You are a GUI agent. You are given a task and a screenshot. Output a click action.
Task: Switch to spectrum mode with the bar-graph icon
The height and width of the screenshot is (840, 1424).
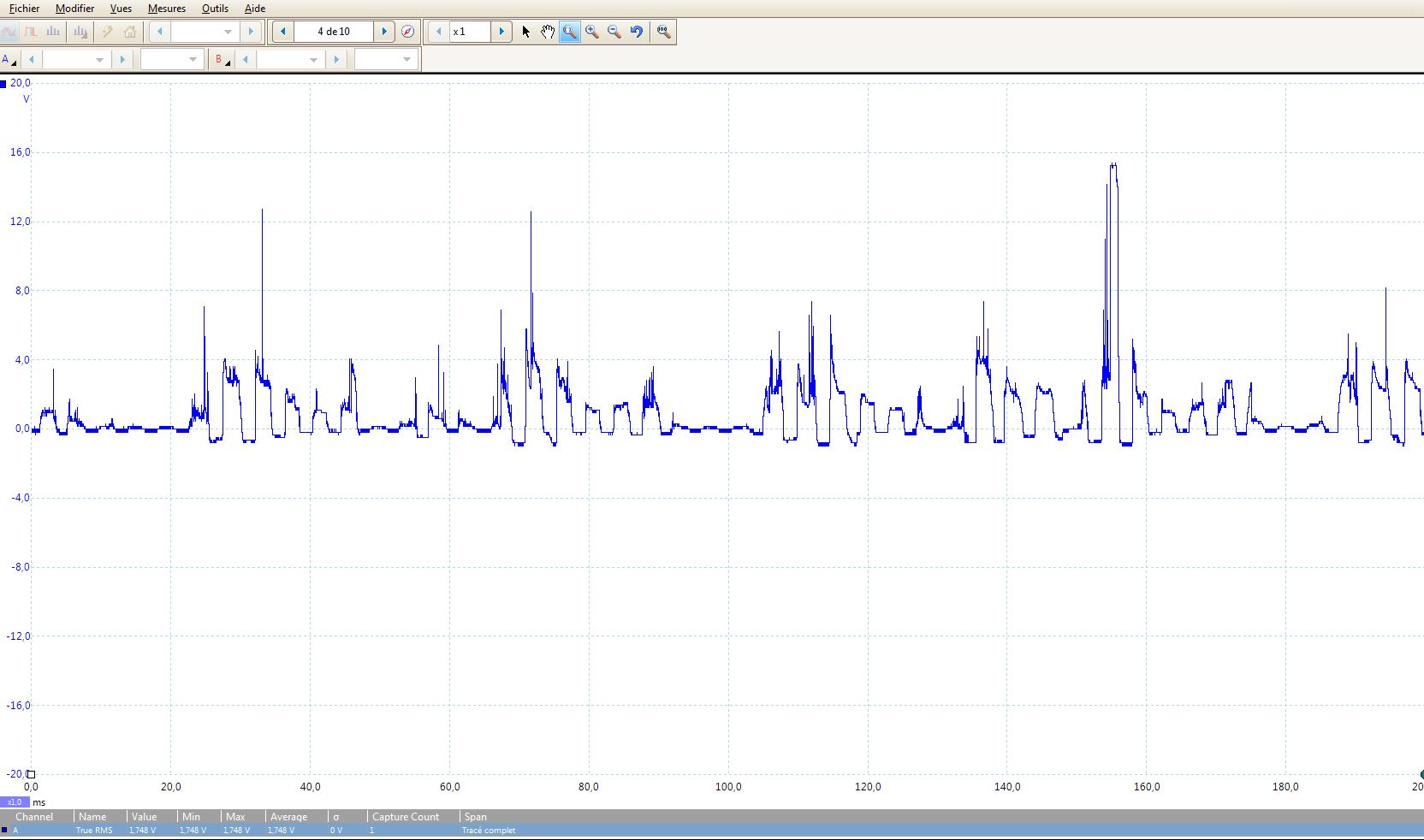(x=53, y=32)
